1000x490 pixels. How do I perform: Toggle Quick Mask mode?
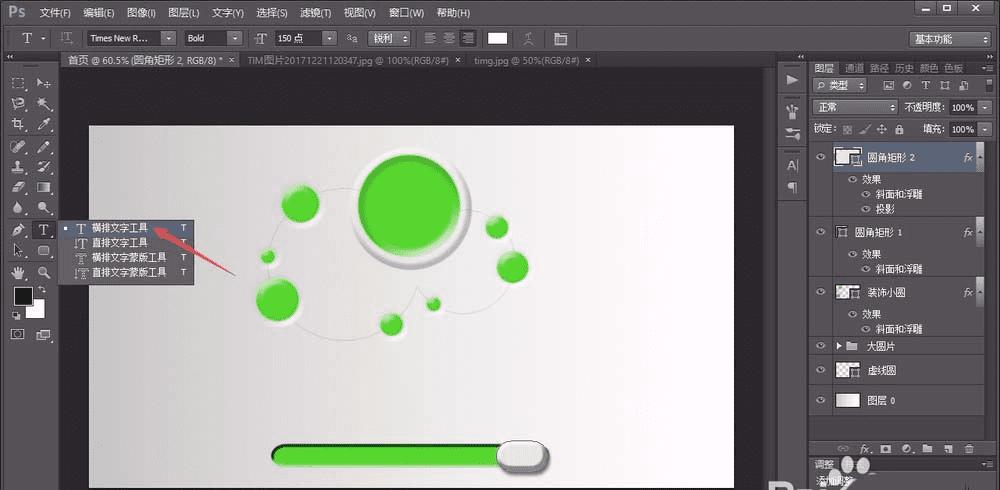point(18,334)
